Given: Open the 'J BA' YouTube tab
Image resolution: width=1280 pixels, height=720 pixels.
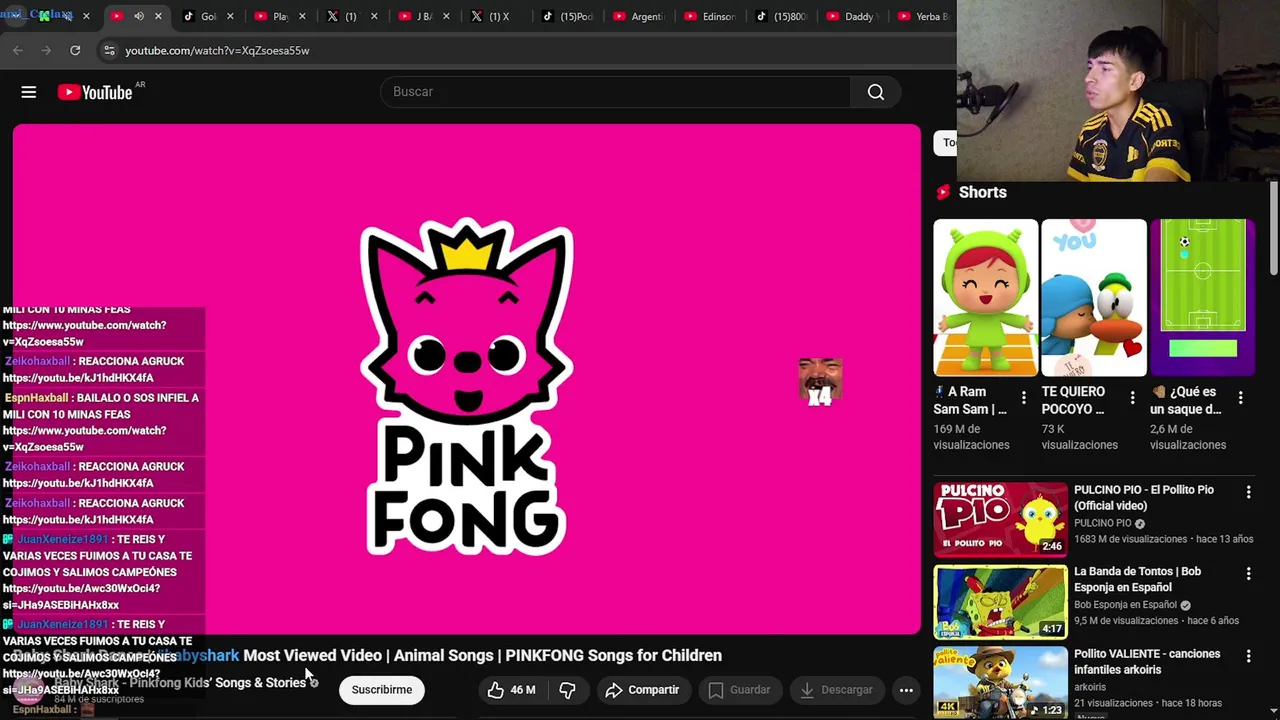Looking at the screenshot, I should pyautogui.click(x=423, y=16).
